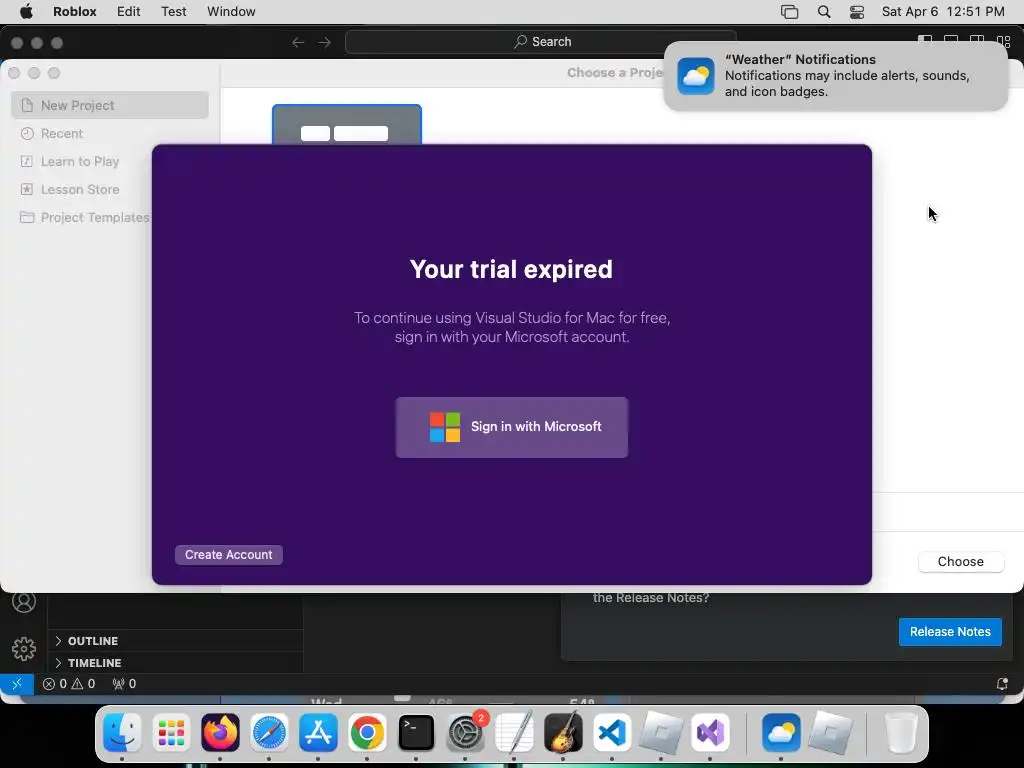
Task: Click the Create Account button
Action: (x=229, y=554)
